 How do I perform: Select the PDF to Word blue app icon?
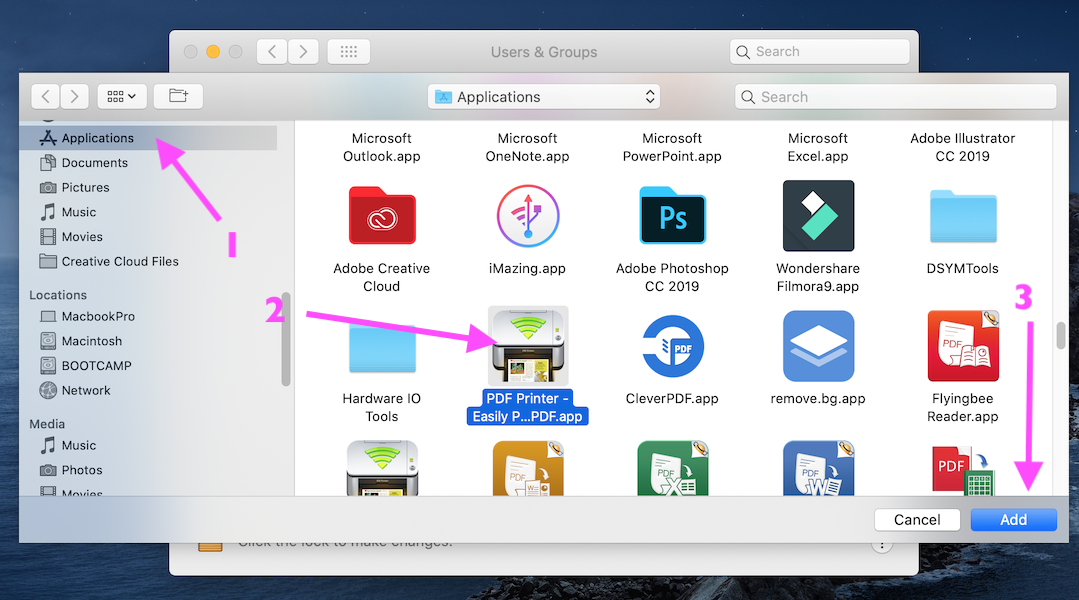(818, 469)
